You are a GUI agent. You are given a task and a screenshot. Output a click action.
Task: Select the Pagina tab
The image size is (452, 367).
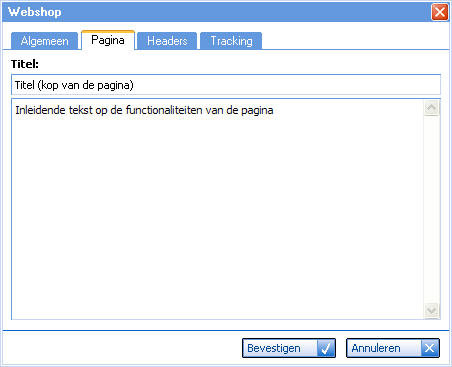(108, 40)
